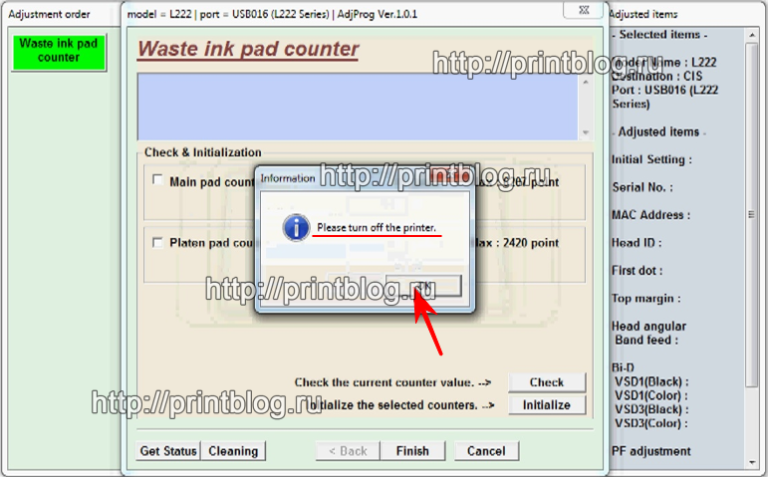Click the Get Status button
768x477 pixels.
tap(168, 451)
